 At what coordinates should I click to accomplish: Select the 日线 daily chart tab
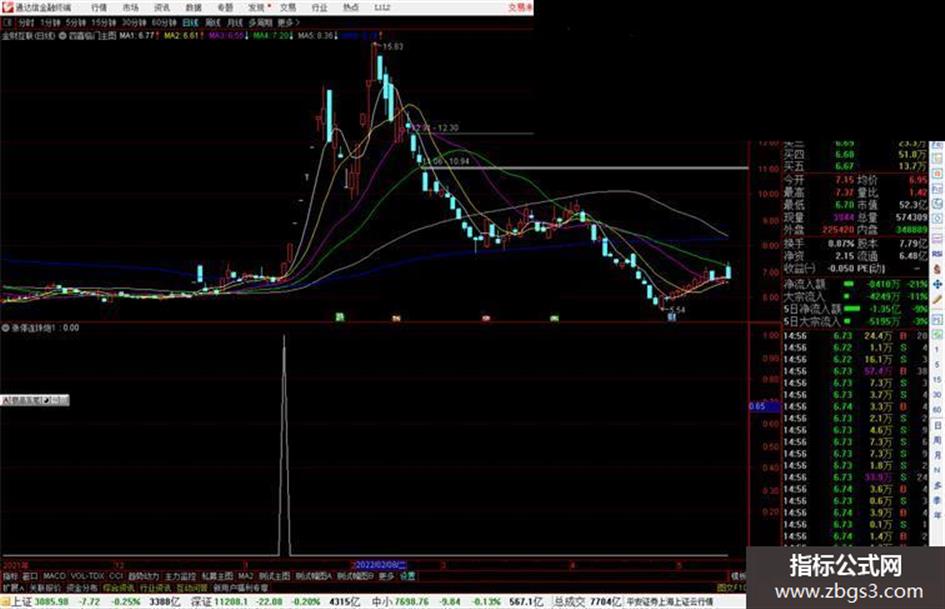pyautogui.click(x=190, y=22)
